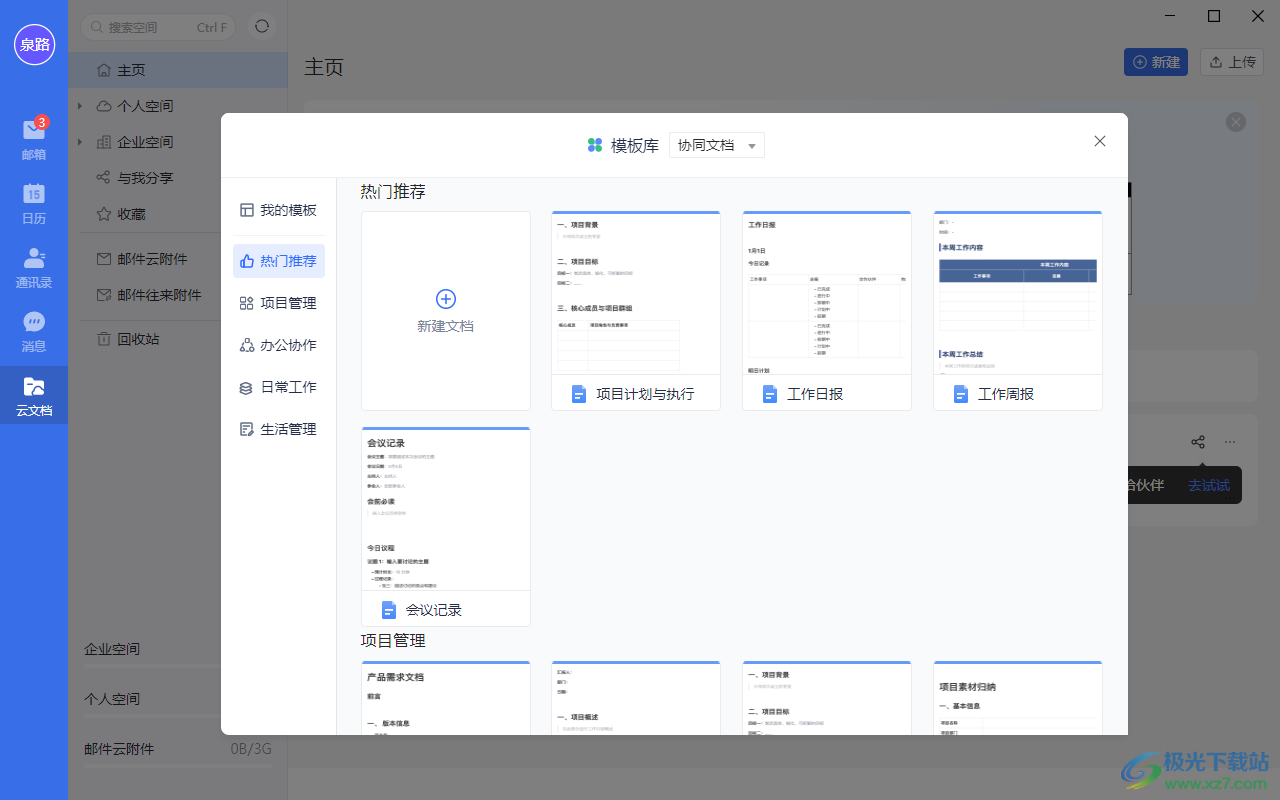Click the doc icon beside 项目计划与执行

point(579,394)
